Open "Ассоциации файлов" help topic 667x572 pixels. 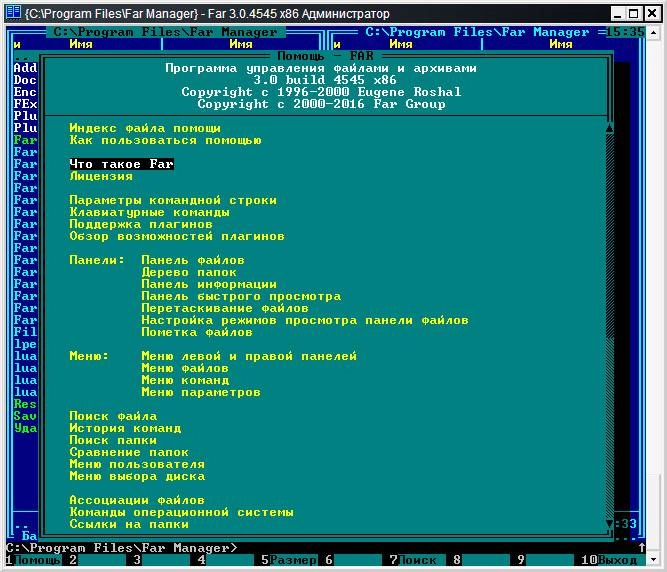pos(137,500)
